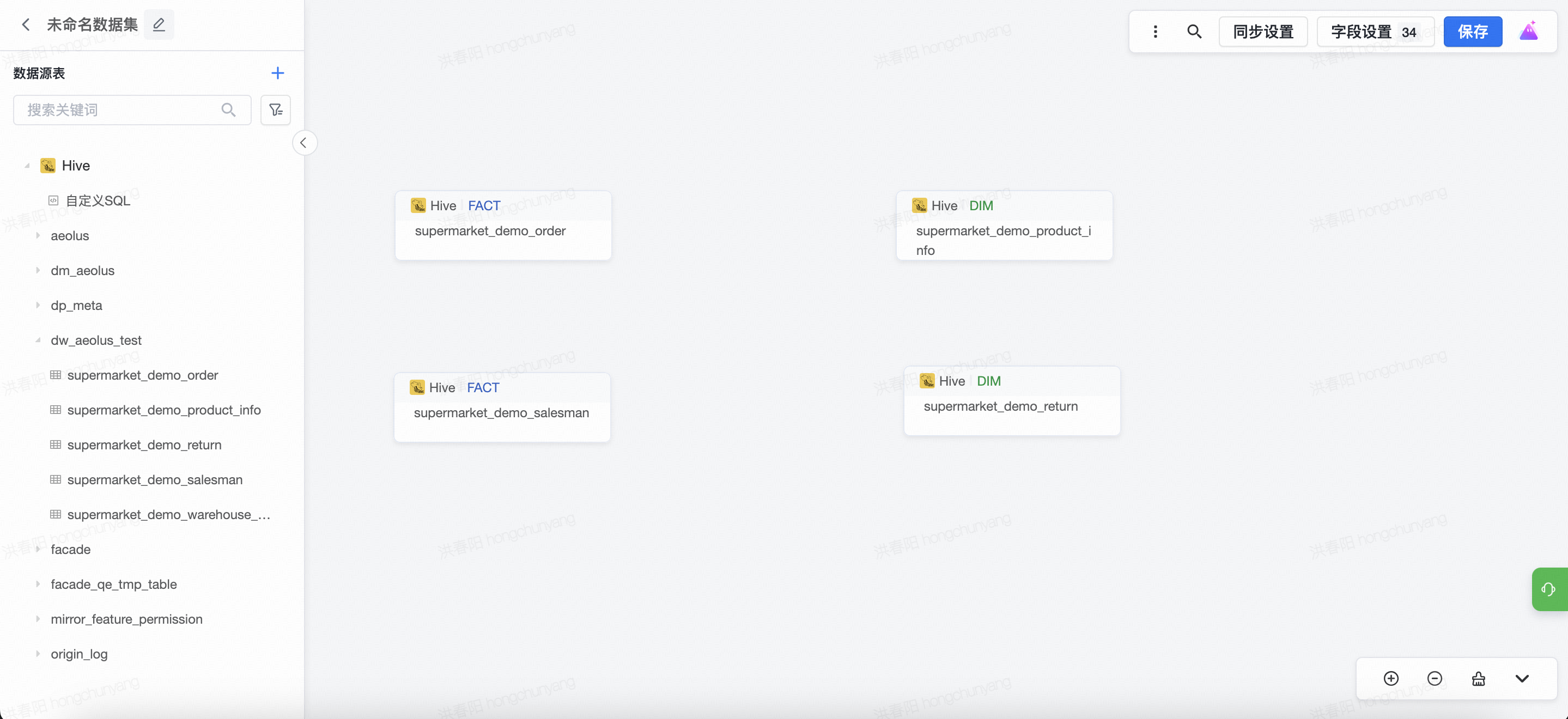The height and width of the screenshot is (719, 1568).
Task: Focus the 搜索关键词 search field
Action: click(x=121, y=109)
